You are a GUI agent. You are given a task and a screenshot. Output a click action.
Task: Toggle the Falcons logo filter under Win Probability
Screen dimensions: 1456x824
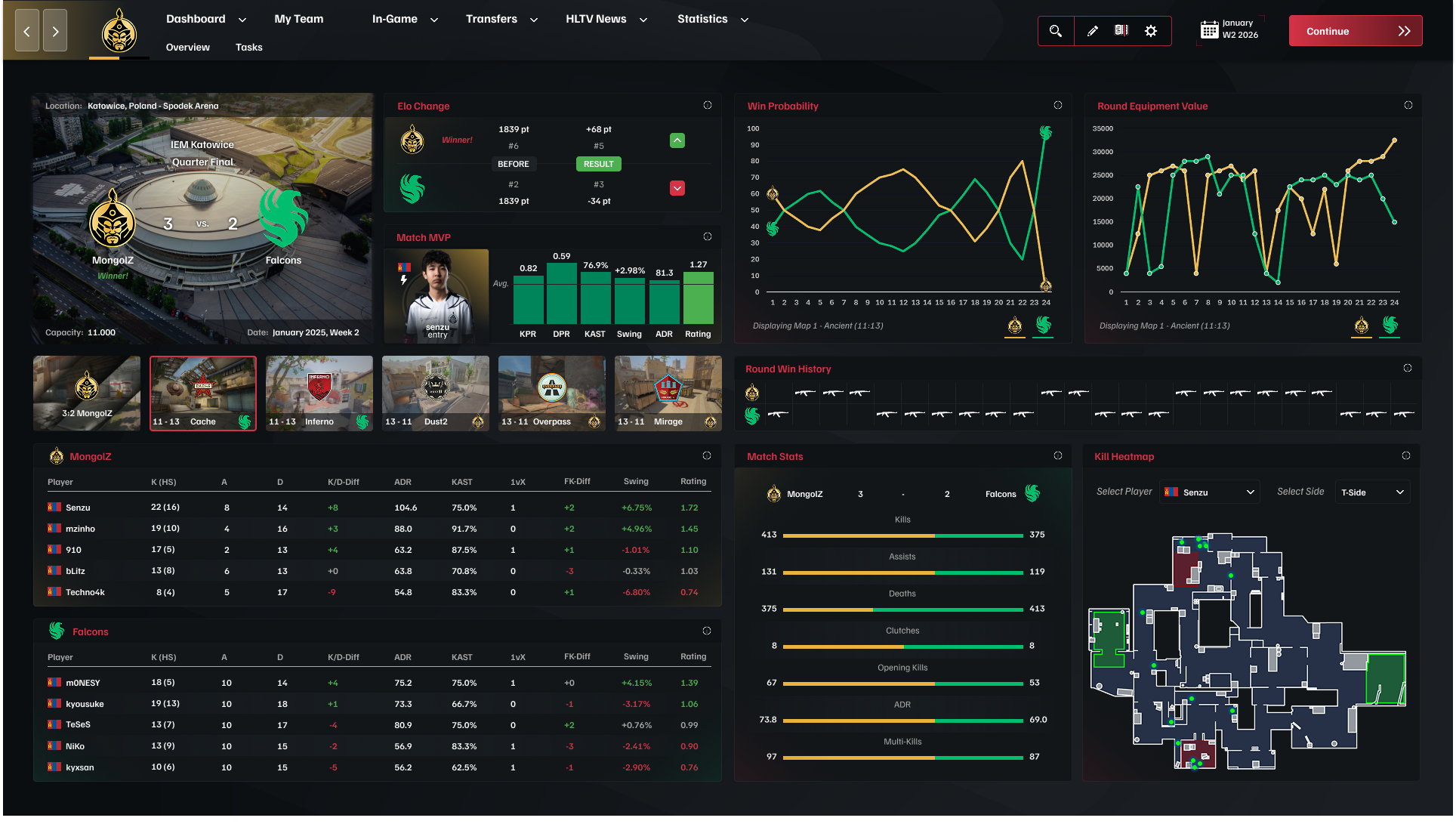pyautogui.click(x=1043, y=326)
